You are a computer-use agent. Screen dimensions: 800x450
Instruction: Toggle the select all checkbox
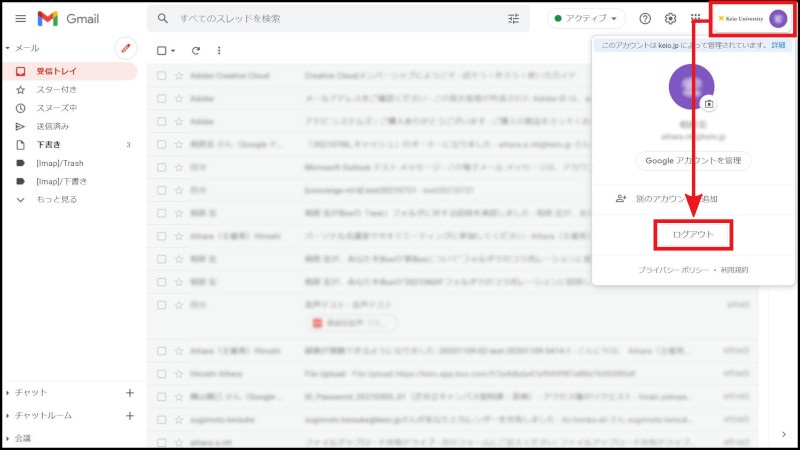[x=162, y=50]
